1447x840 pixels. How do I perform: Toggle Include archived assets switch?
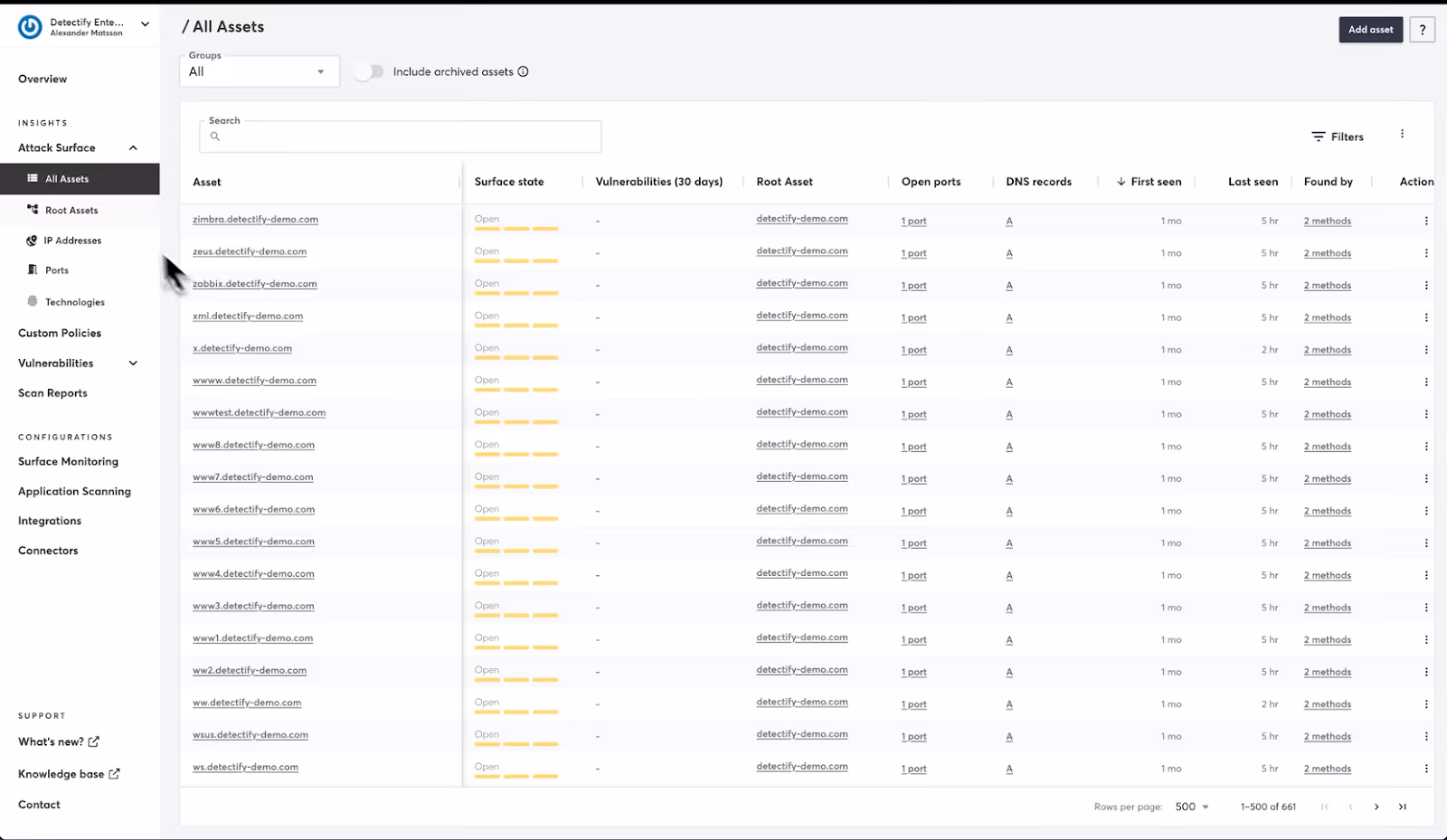point(369,71)
